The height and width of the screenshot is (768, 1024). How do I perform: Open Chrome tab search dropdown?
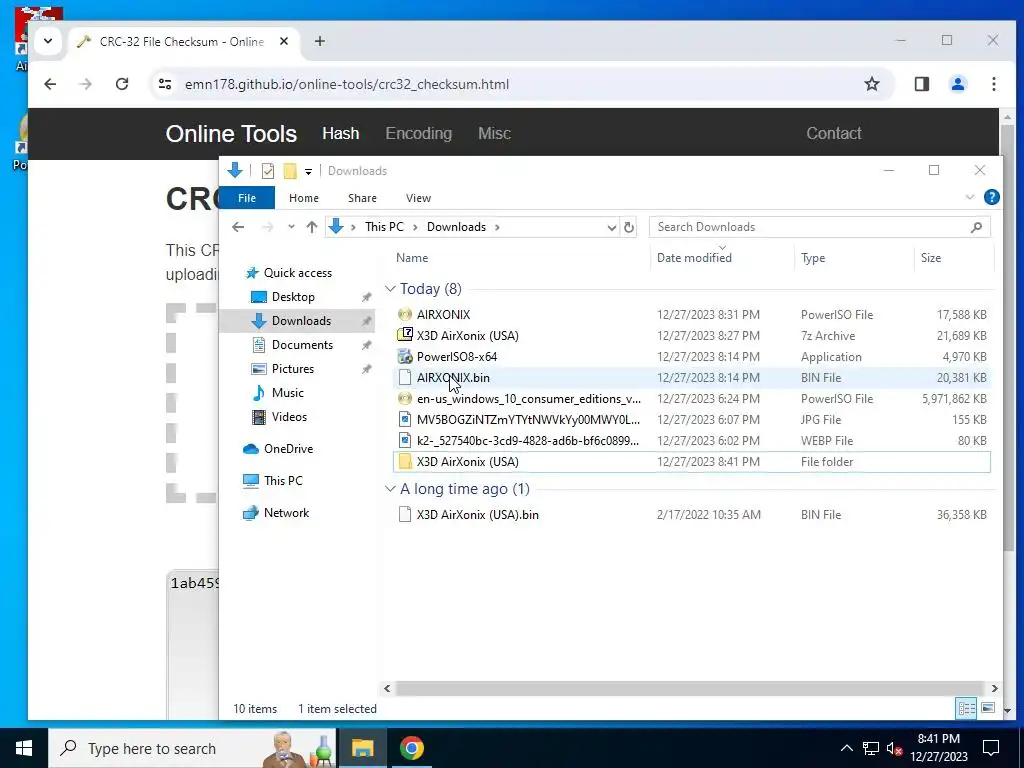pos(48,41)
